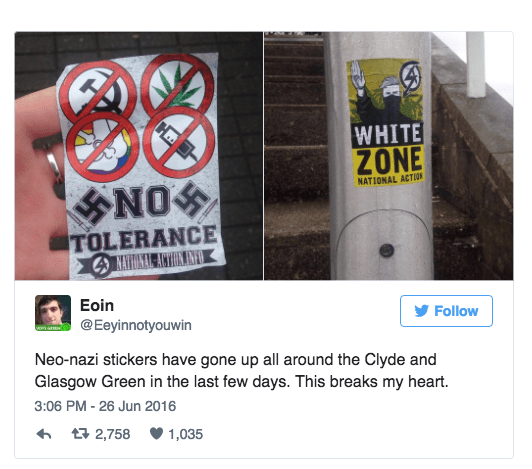This screenshot has width=532, height=469.
Task: Click the yellow sticker on the lamppost
Action: coord(387,123)
